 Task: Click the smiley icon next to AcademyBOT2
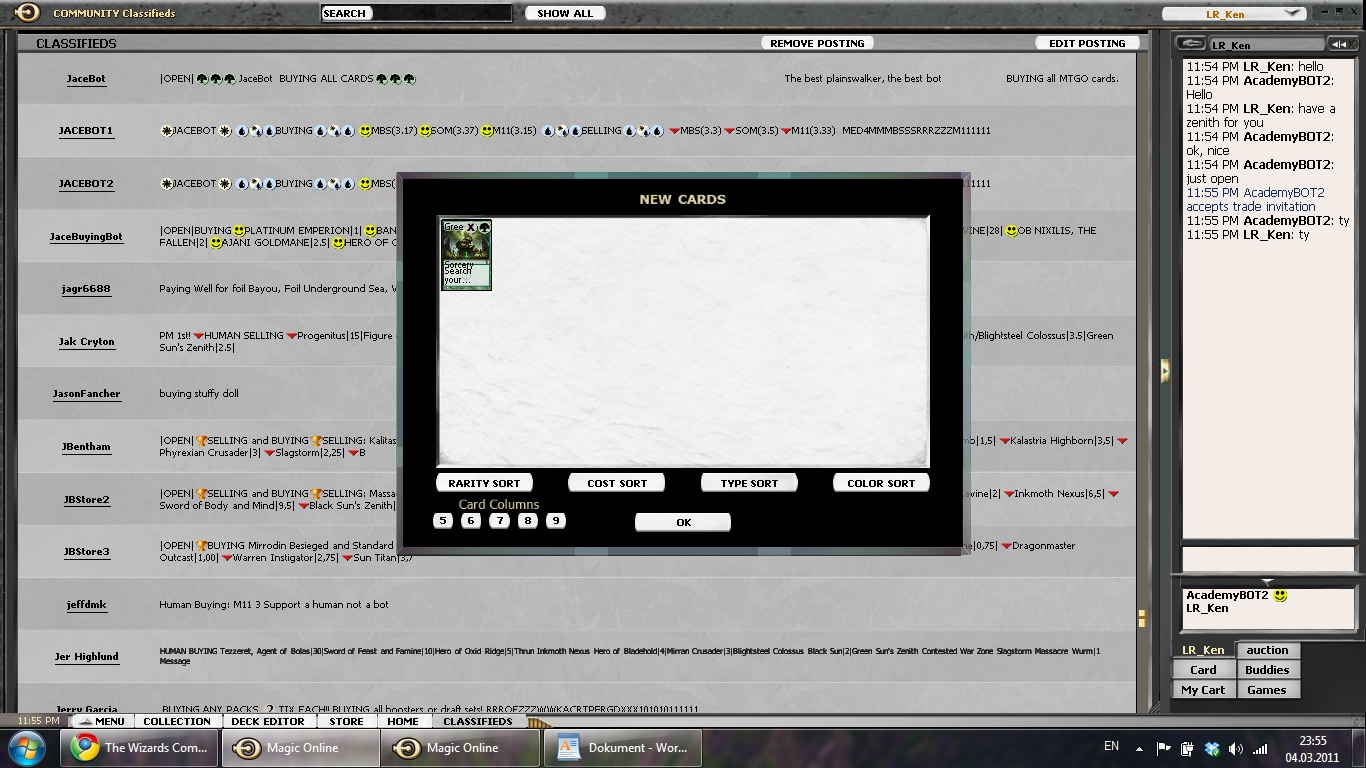(1280, 595)
